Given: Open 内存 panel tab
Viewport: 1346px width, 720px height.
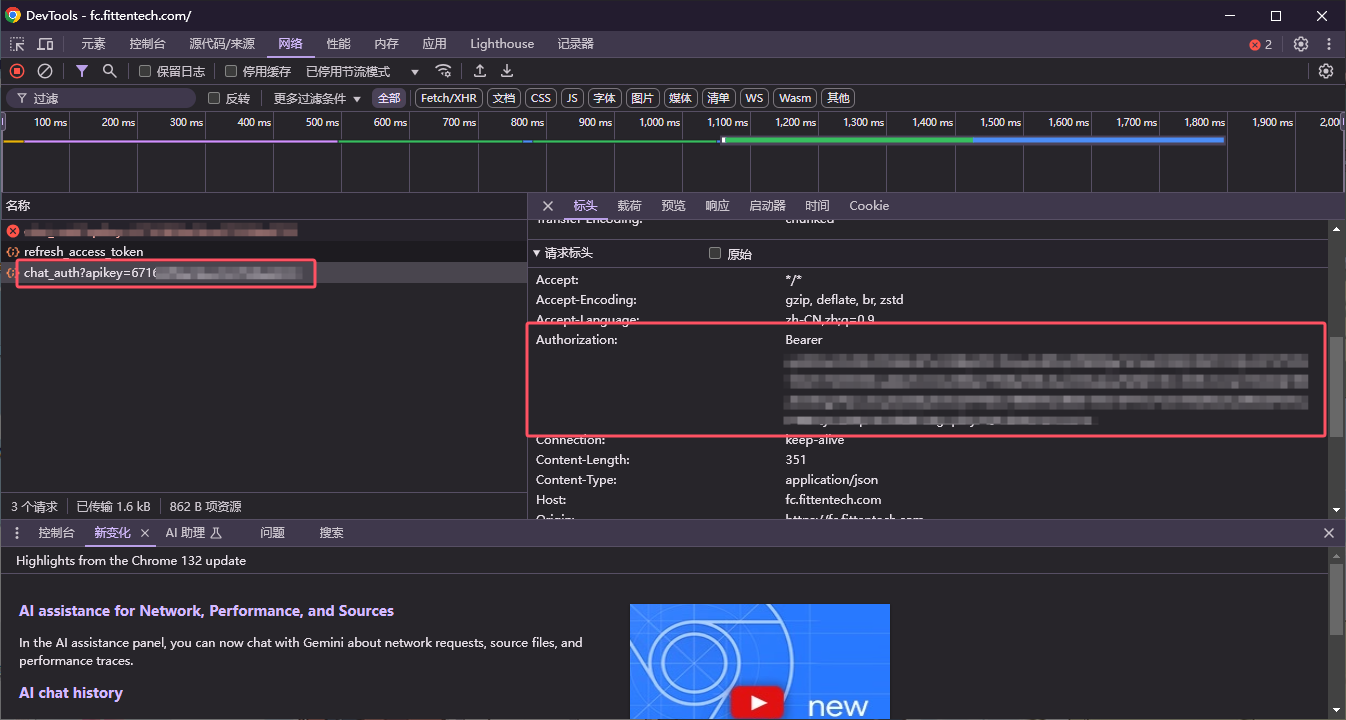Looking at the screenshot, I should [x=386, y=44].
